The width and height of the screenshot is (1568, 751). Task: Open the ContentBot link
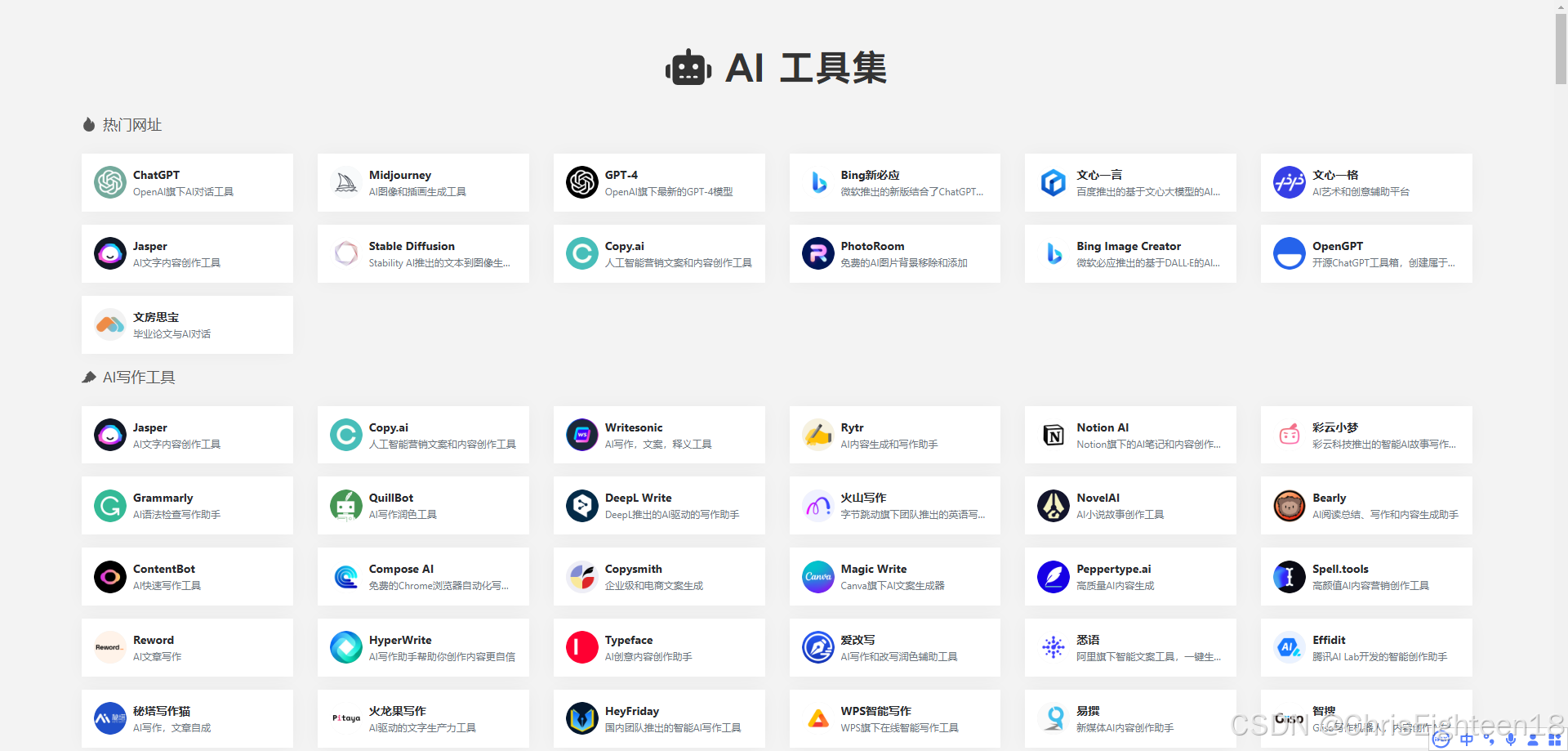coord(187,577)
